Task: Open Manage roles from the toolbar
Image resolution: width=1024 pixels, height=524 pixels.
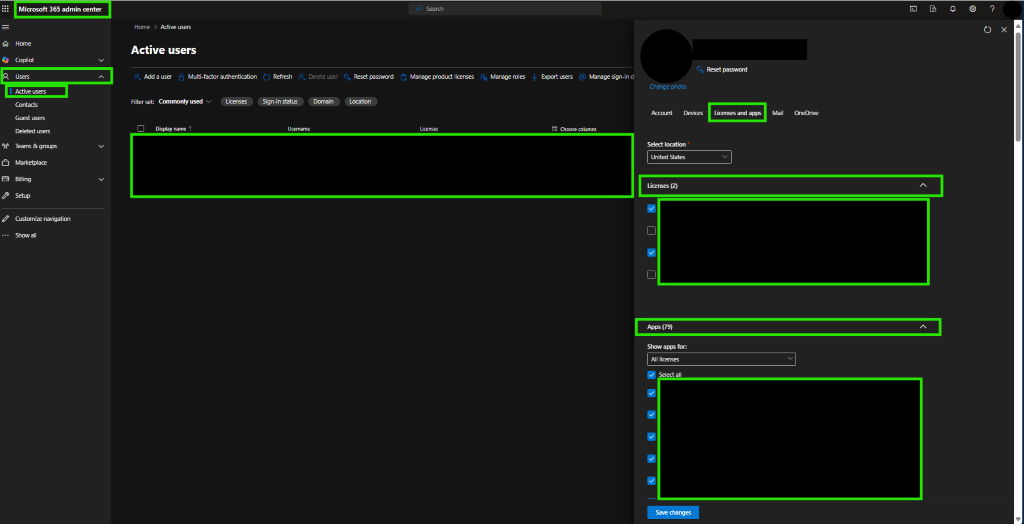Action: coord(502,76)
